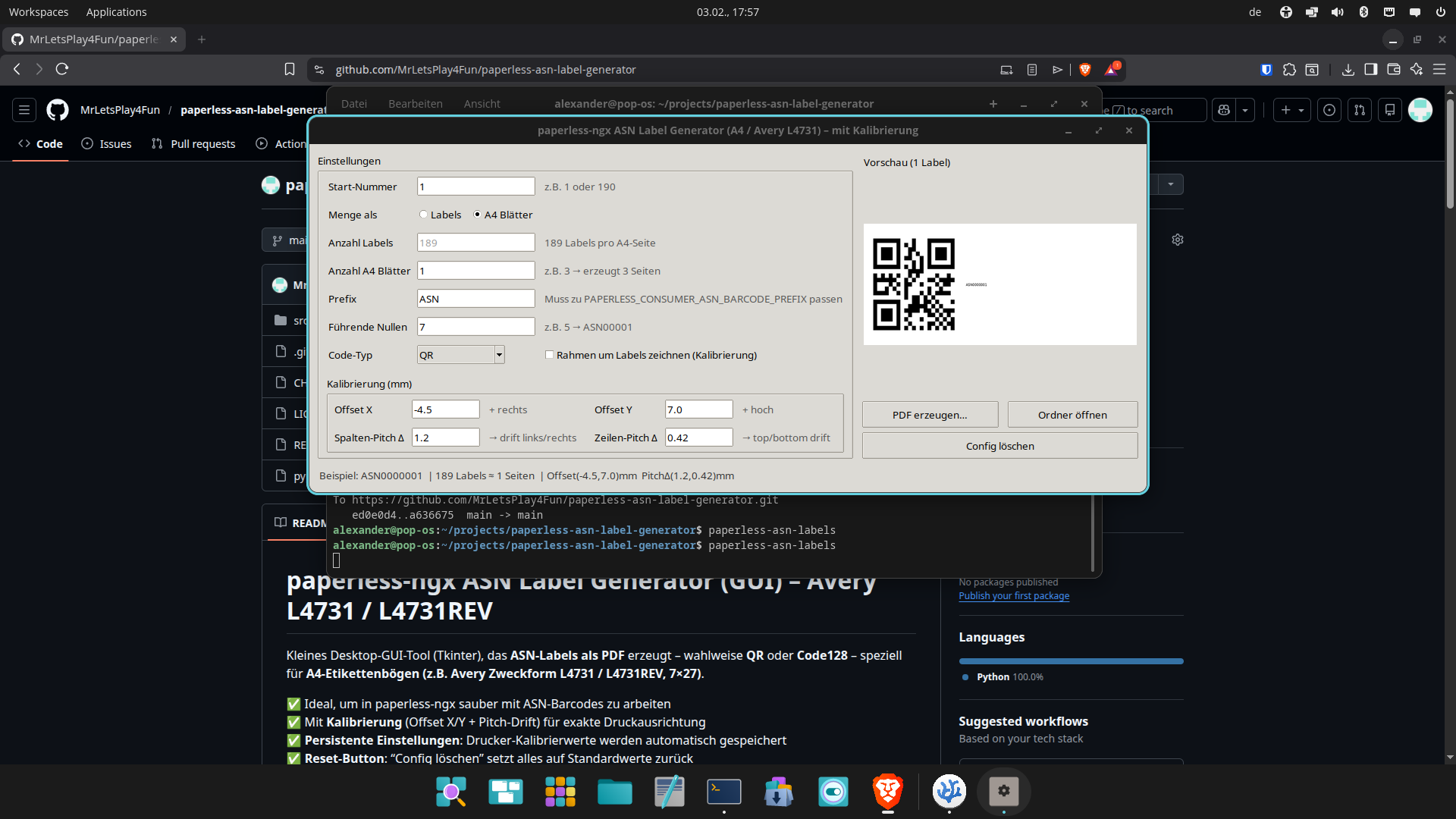
Task: Reload the page in browser
Action: click(x=62, y=69)
